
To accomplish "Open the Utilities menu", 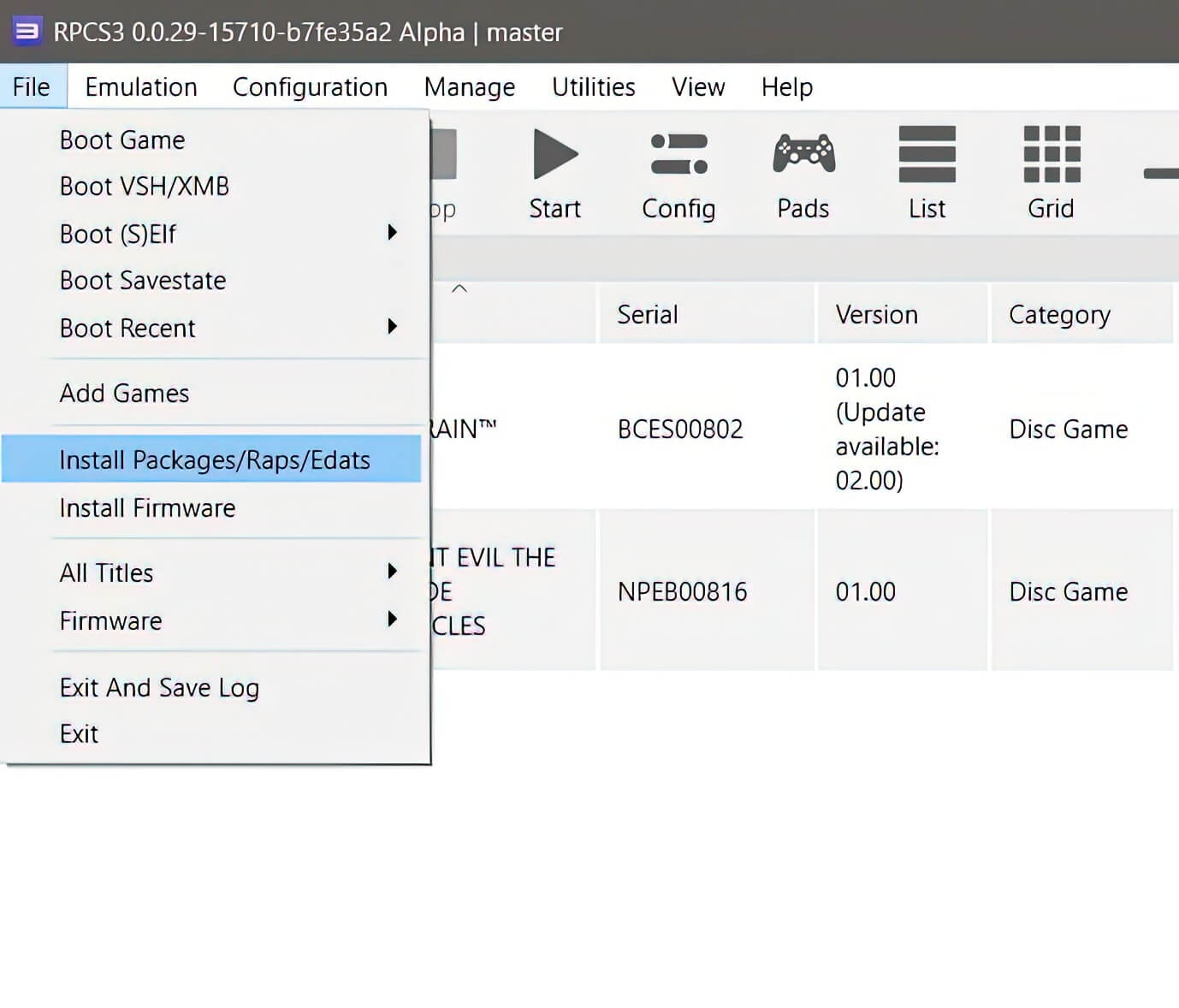I will [593, 87].
